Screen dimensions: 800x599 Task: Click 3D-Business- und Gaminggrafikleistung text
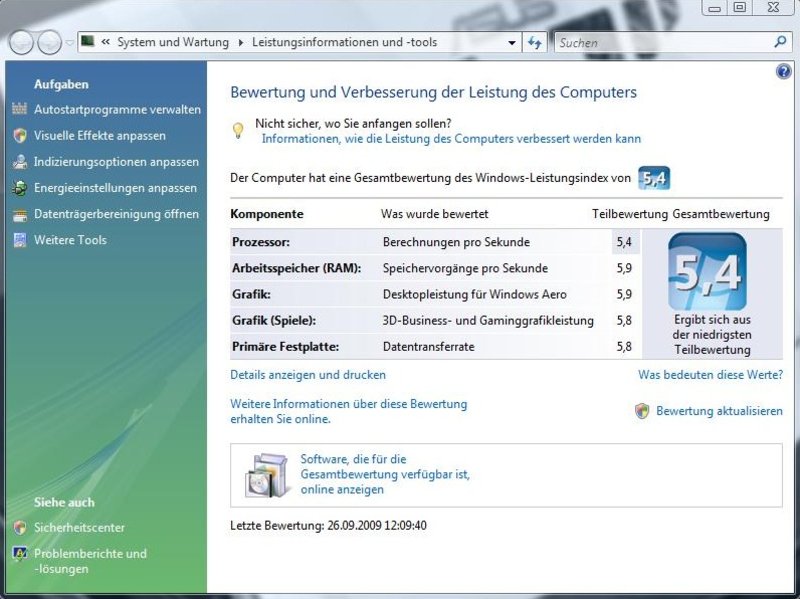pos(488,321)
